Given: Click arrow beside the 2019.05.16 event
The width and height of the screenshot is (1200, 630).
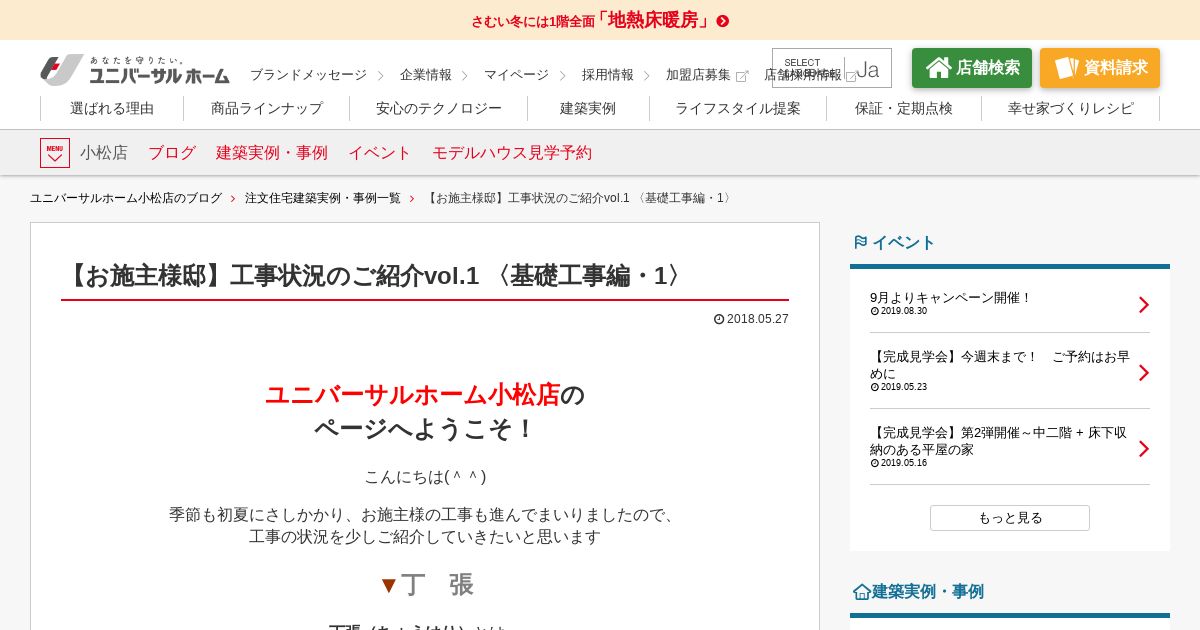Looking at the screenshot, I should [x=1144, y=449].
